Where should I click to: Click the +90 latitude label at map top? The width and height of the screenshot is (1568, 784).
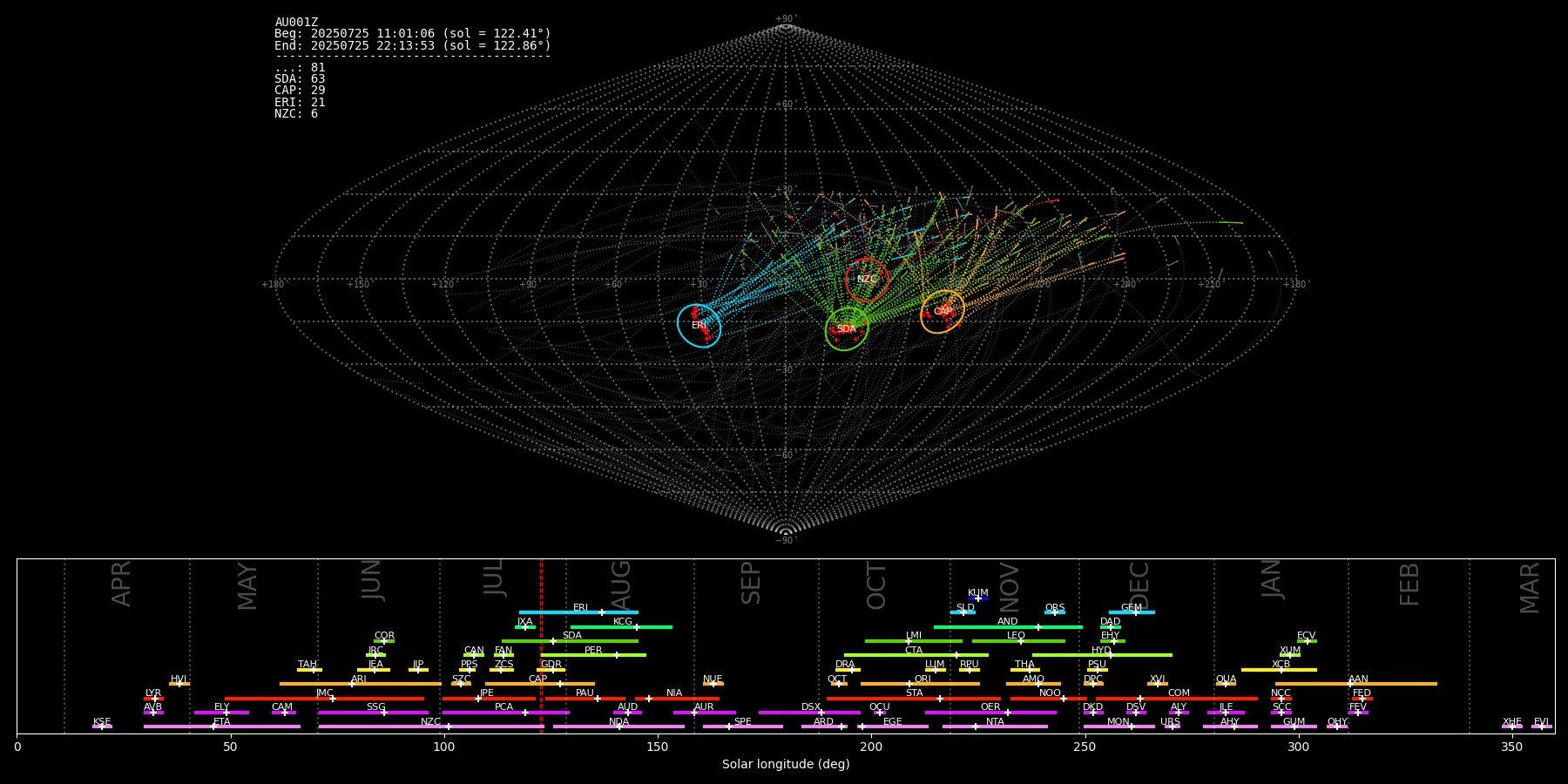coord(786,19)
